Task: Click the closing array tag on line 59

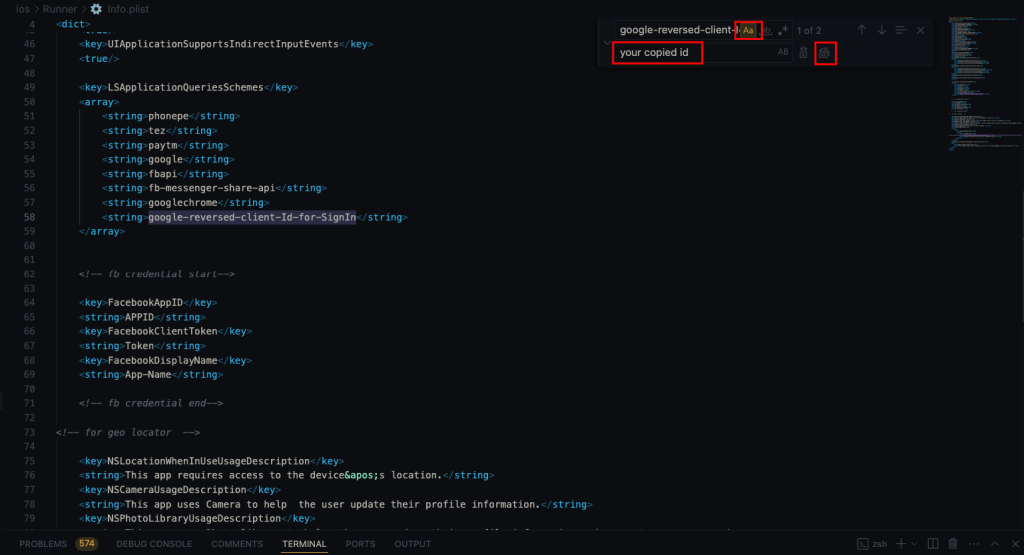Action: 102,231
